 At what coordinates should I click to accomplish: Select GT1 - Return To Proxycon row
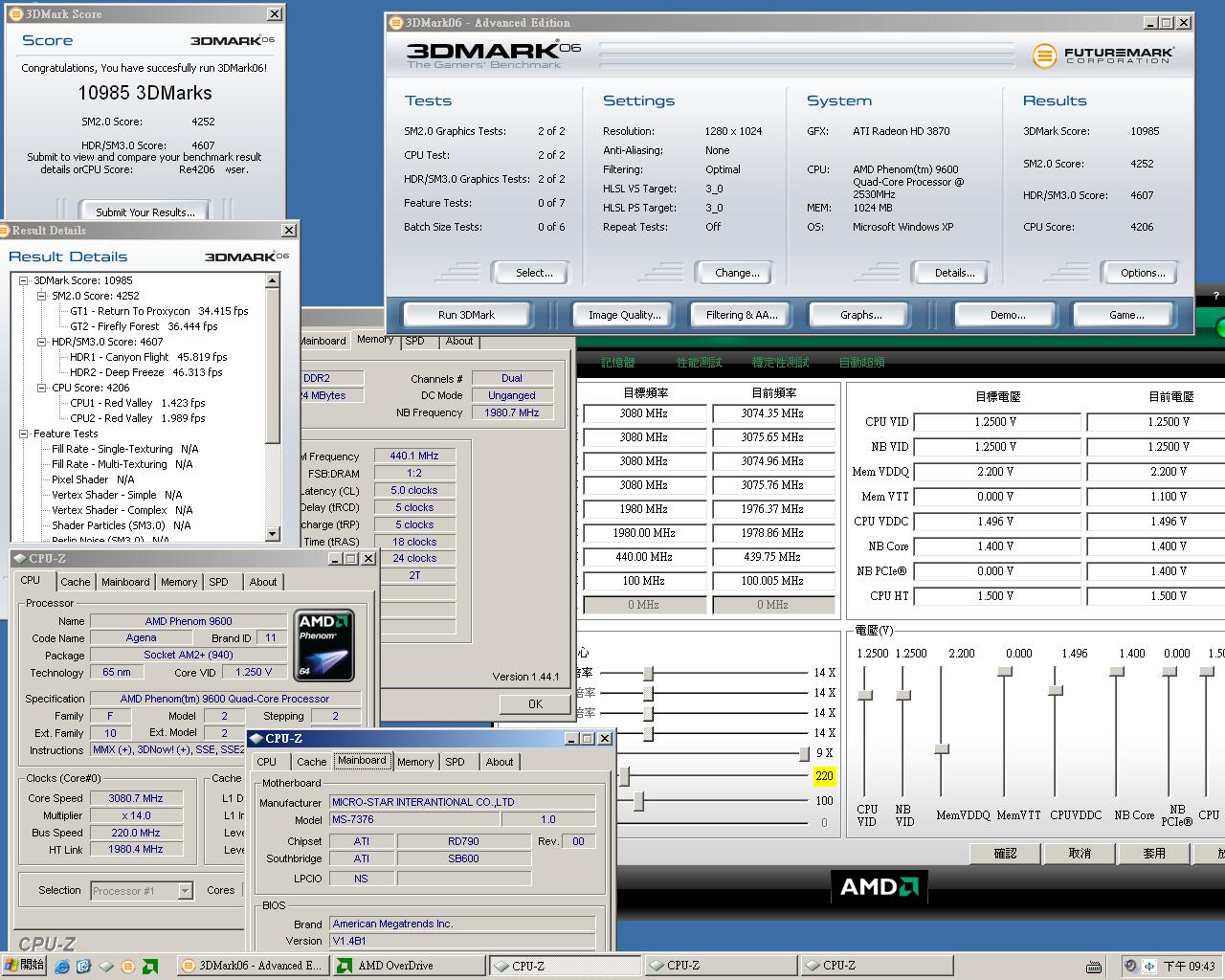pos(159,311)
